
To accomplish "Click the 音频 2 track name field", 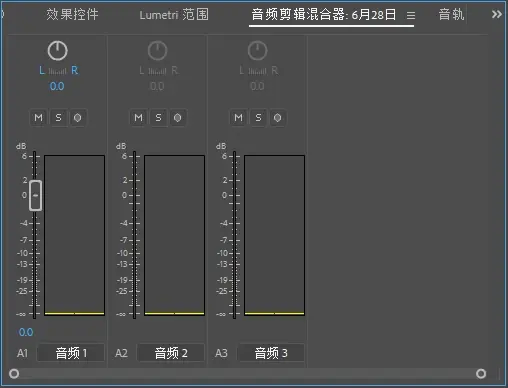I will [171, 353].
